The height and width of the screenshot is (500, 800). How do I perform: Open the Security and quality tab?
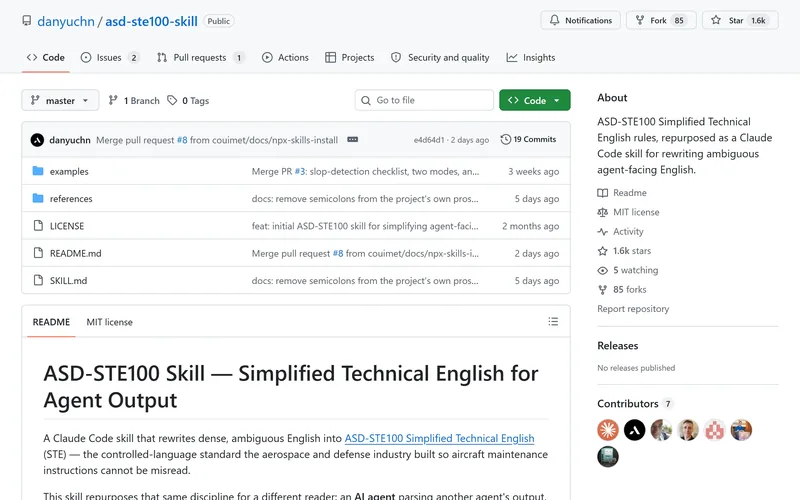[x=440, y=58]
